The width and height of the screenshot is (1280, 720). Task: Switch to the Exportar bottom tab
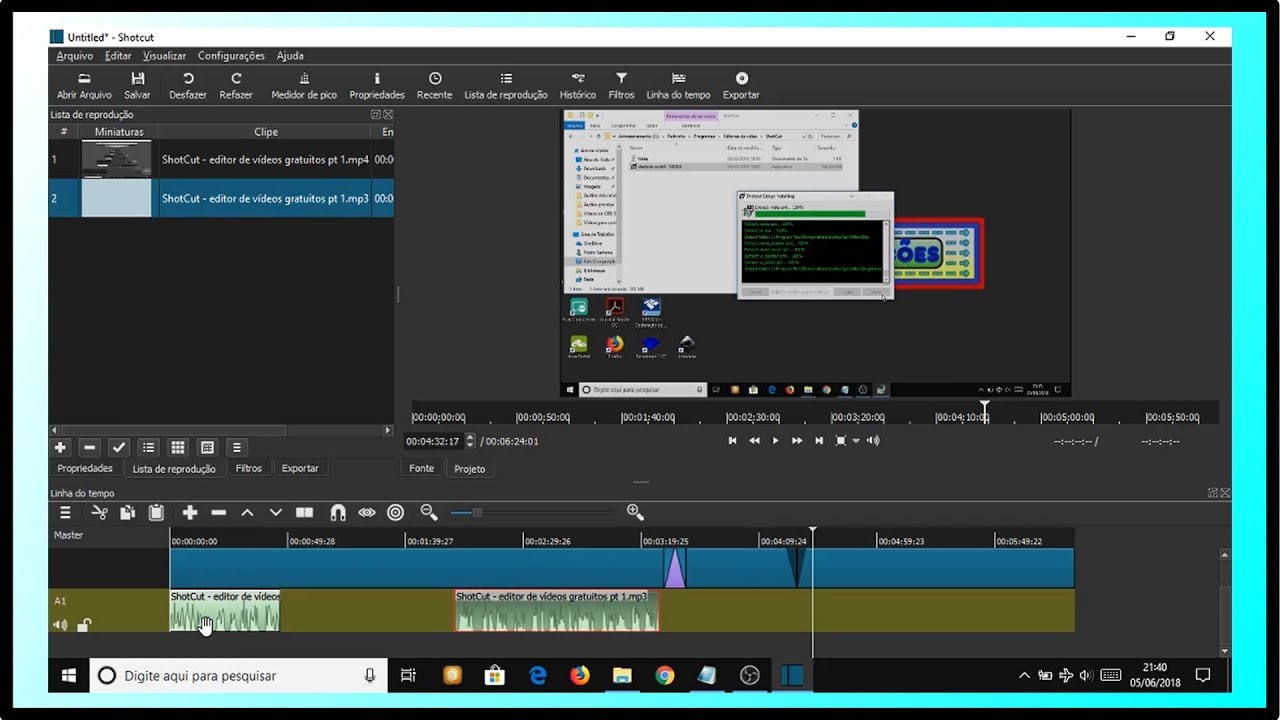pyautogui.click(x=300, y=468)
